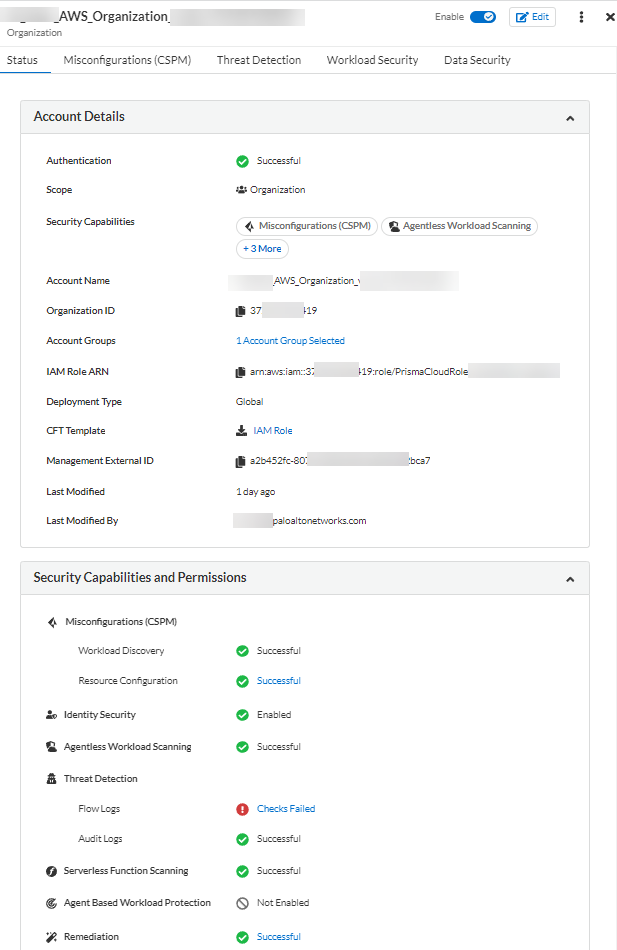Viewport: 617px width, 950px height.
Task: Open the three-dot more options menu
Action: click(x=581, y=17)
